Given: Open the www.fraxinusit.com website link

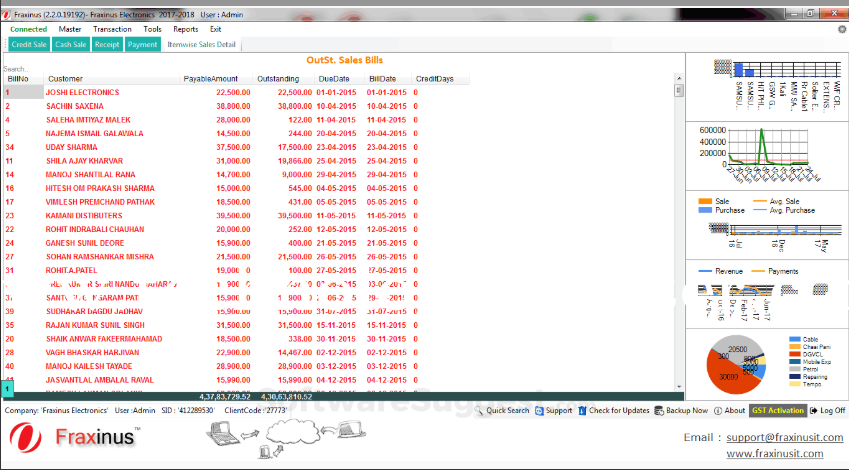Looking at the screenshot, I should click(x=775, y=453).
